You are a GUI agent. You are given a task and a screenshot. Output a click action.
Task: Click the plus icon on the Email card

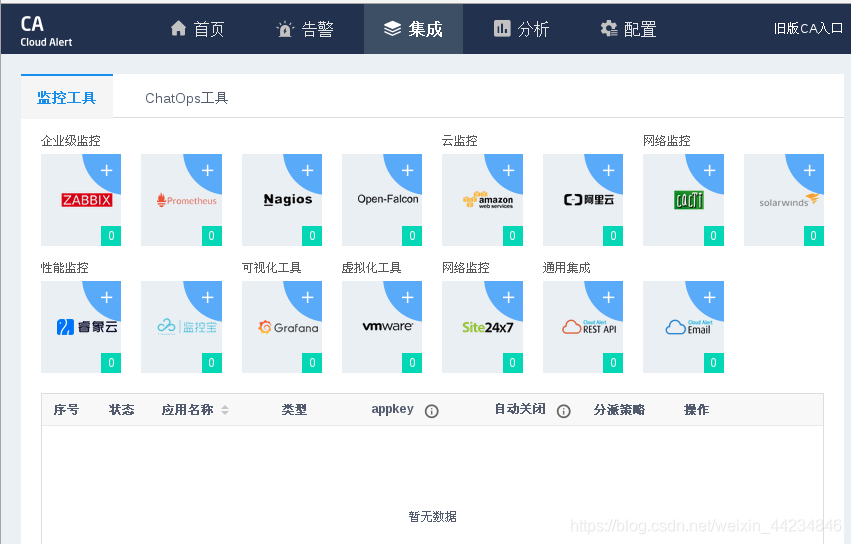(x=709, y=298)
